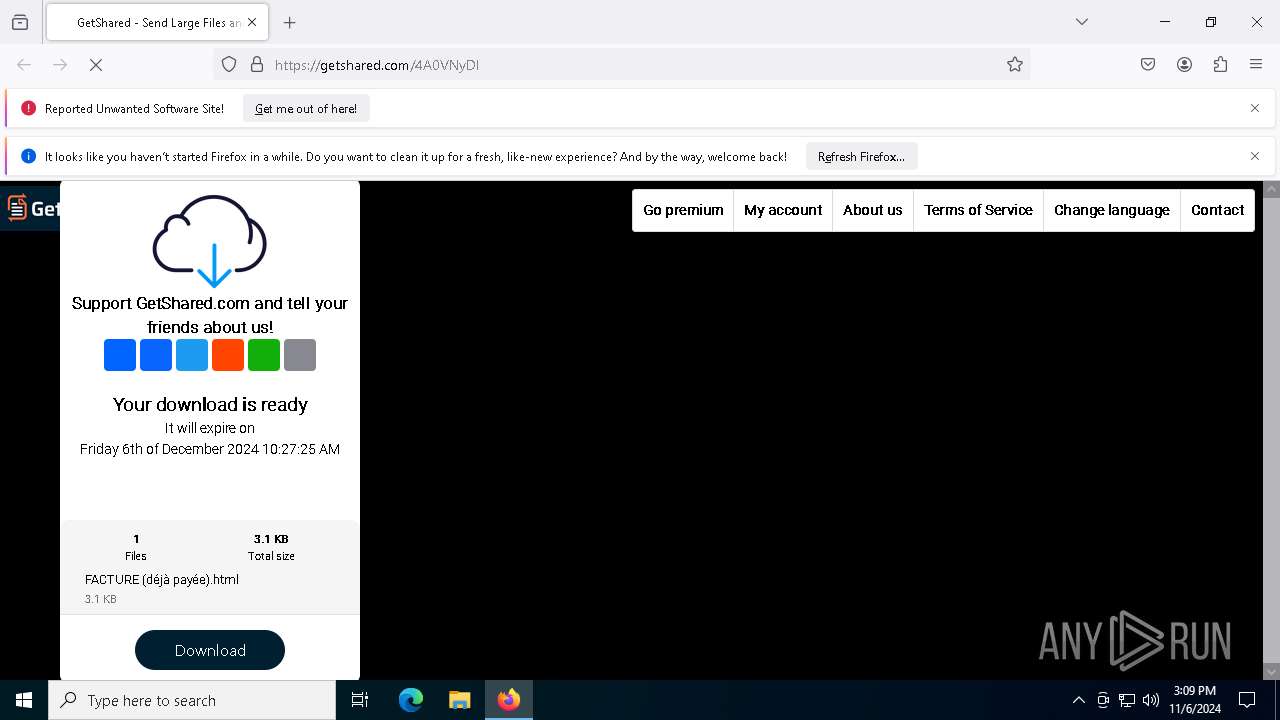Screen dimensions: 1280x720
Task: Bookmark this page with star icon
Action: click(1015, 65)
